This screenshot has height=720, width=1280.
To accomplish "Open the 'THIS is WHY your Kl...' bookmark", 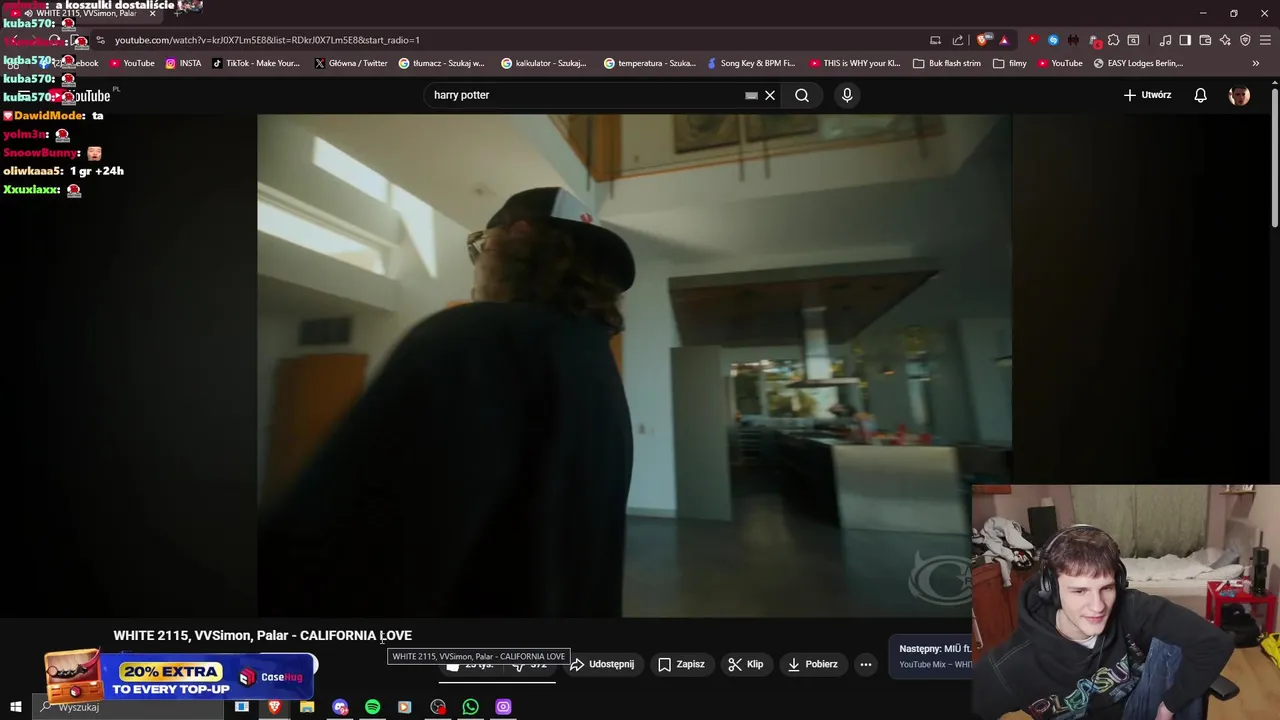I will click(855, 63).
